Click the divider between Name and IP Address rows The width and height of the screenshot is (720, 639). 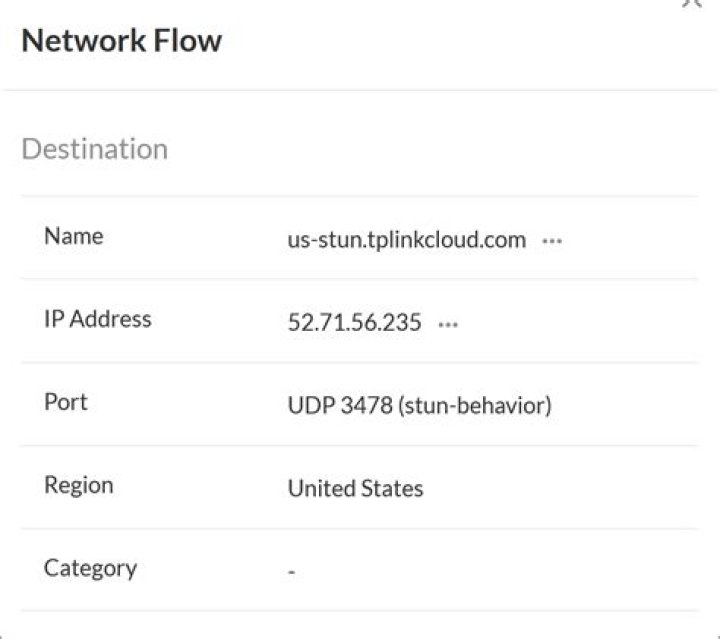point(360,279)
